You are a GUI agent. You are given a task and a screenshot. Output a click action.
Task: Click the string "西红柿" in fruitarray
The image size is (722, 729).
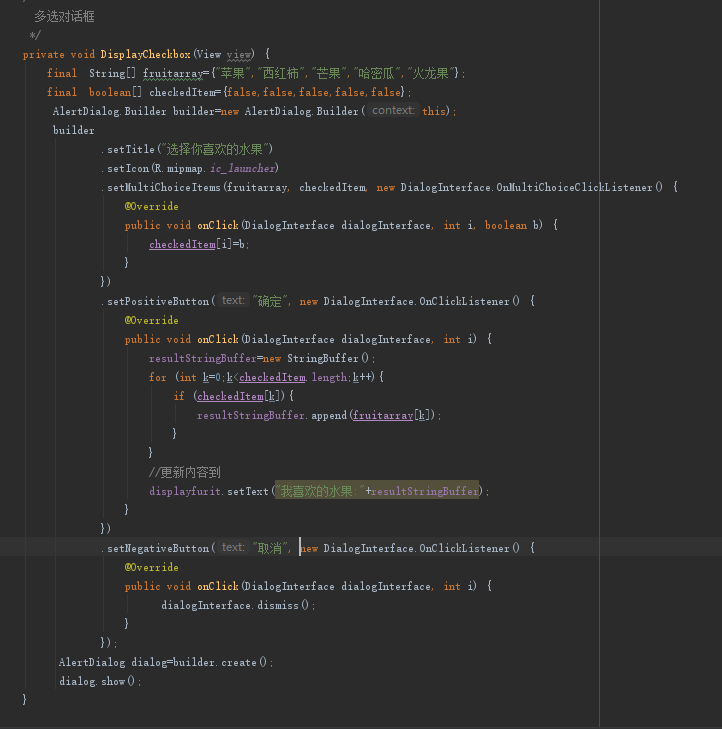click(281, 73)
